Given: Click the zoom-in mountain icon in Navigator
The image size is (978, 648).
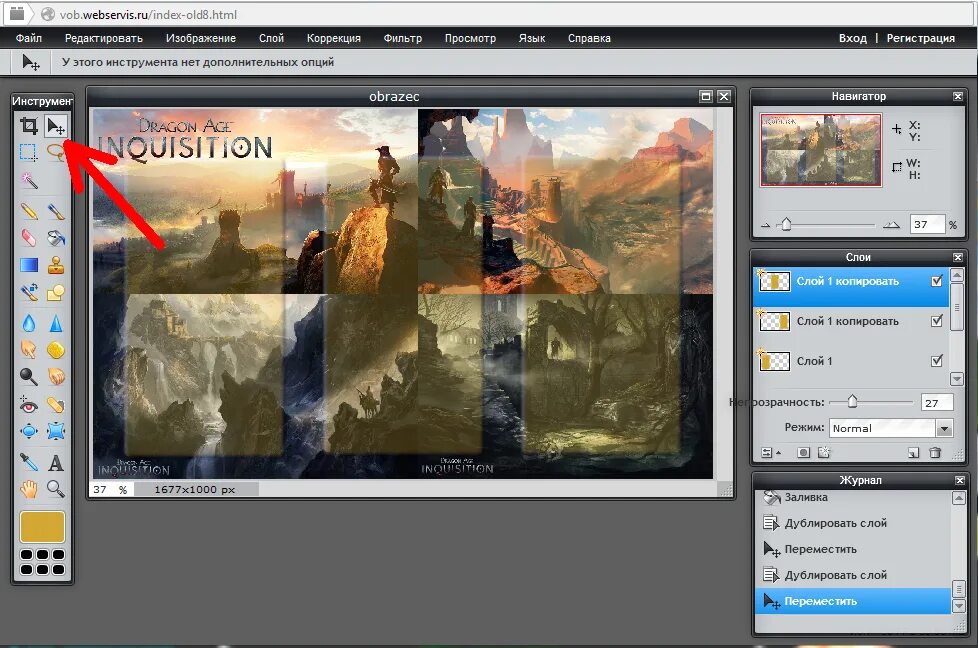Looking at the screenshot, I should pyautogui.click(x=892, y=225).
